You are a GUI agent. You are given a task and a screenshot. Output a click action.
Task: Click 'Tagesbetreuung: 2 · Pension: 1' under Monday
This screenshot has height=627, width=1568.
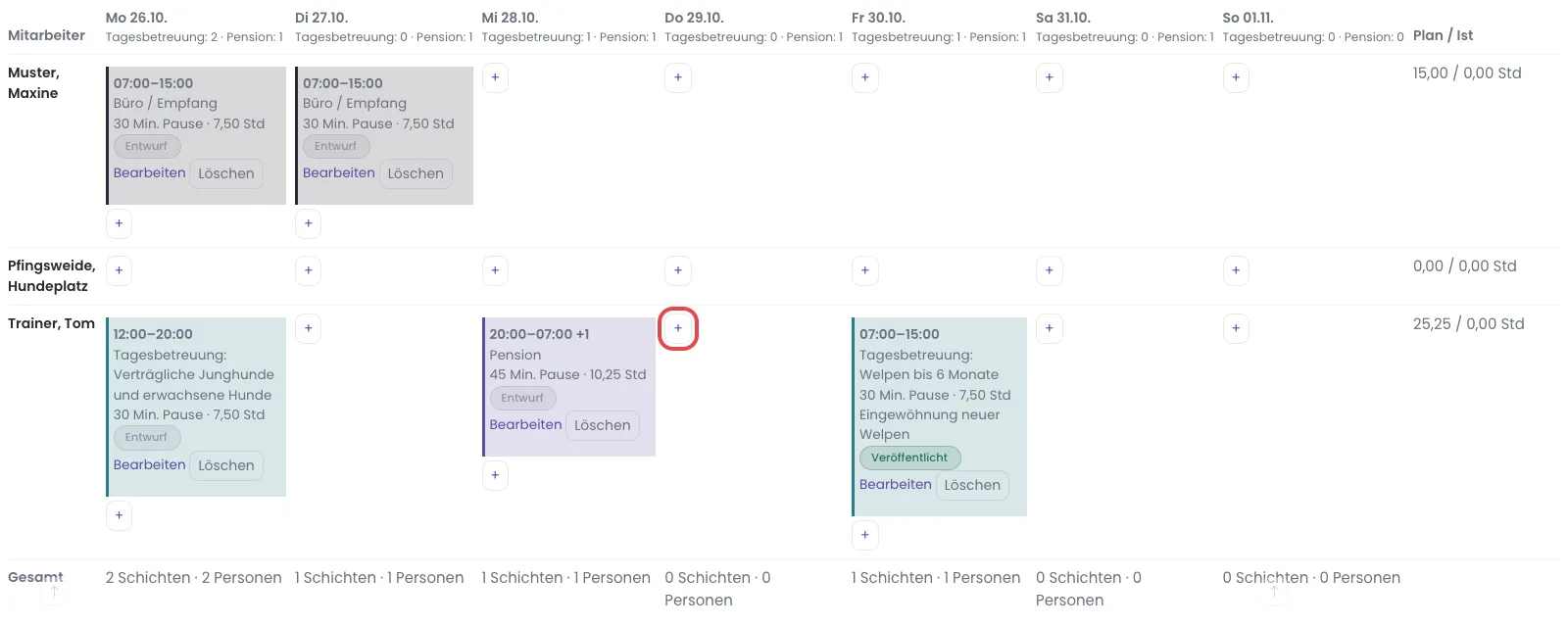click(x=194, y=37)
